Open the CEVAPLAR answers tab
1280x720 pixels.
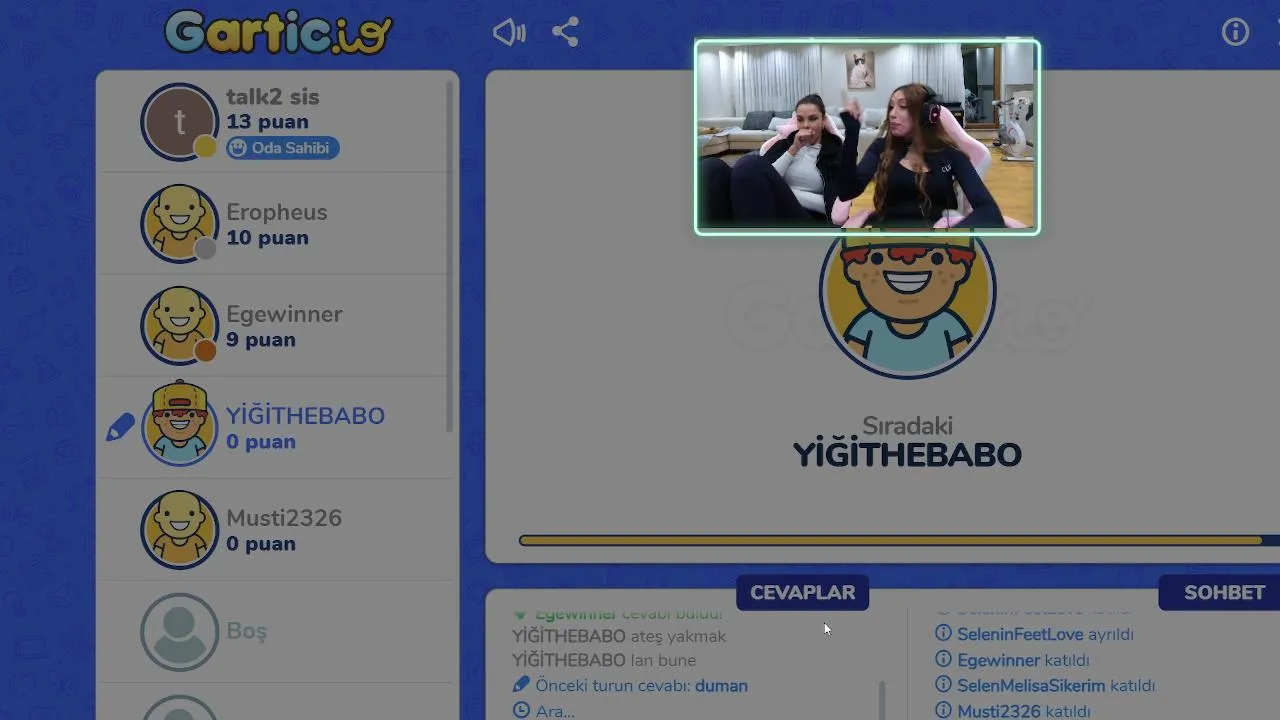click(802, 592)
